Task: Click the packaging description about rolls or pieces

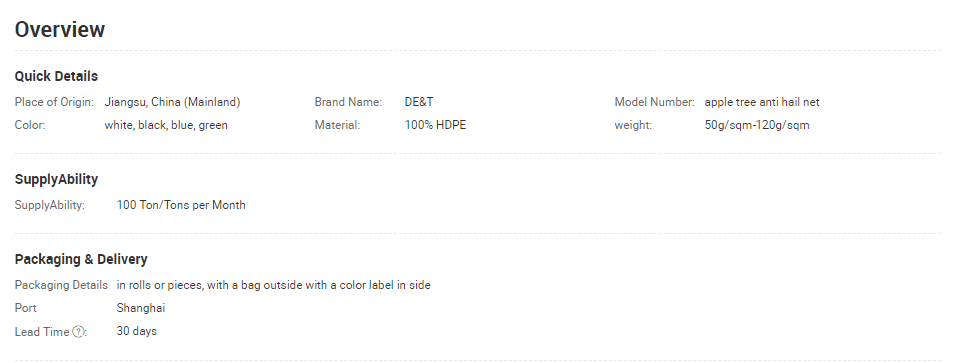Action: click(x=274, y=285)
